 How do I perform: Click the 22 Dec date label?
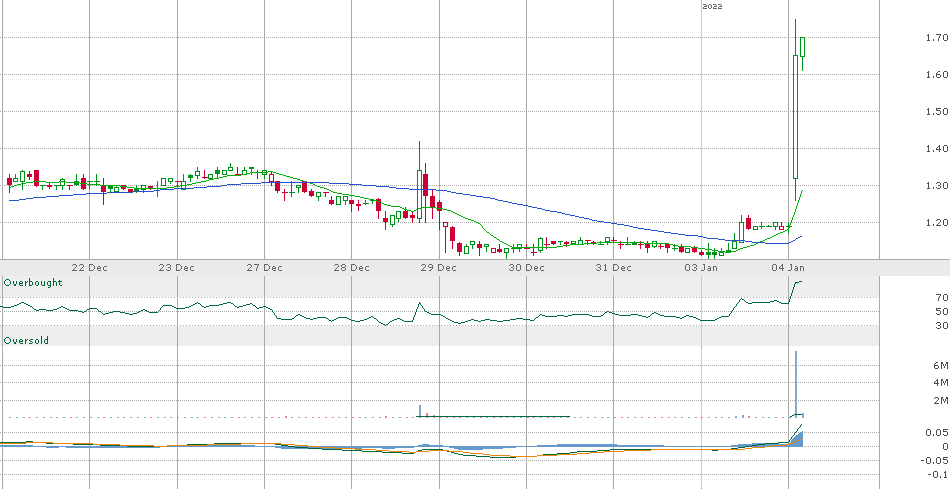(89, 268)
